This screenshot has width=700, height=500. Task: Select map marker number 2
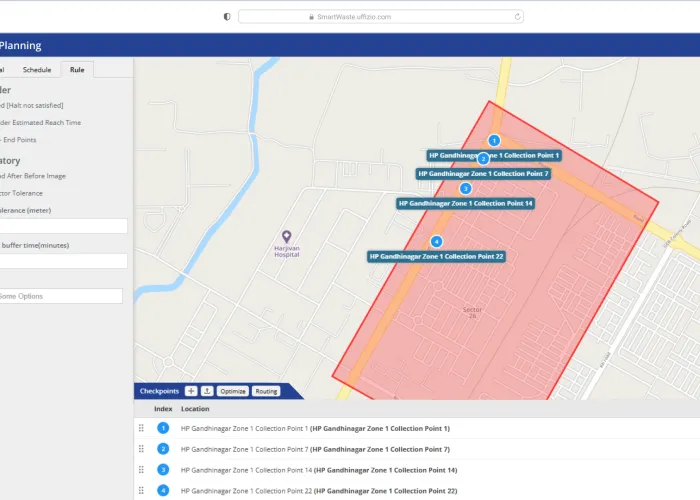pyautogui.click(x=483, y=159)
